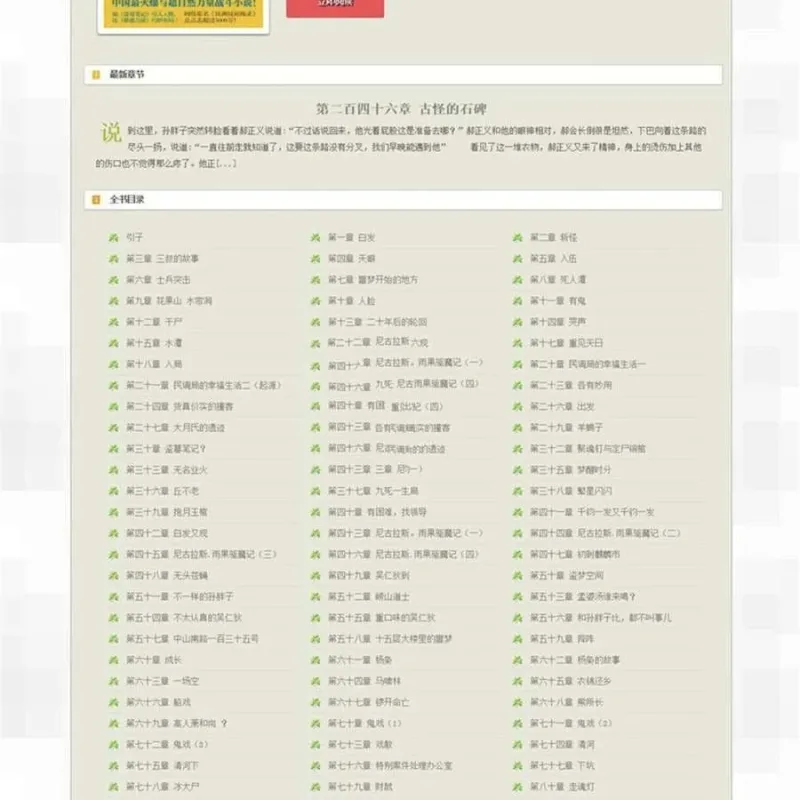This screenshot has height=800, width=800.
Task: Go to 第七十六章 特别案件处理办公室
Action: [390, 766]
